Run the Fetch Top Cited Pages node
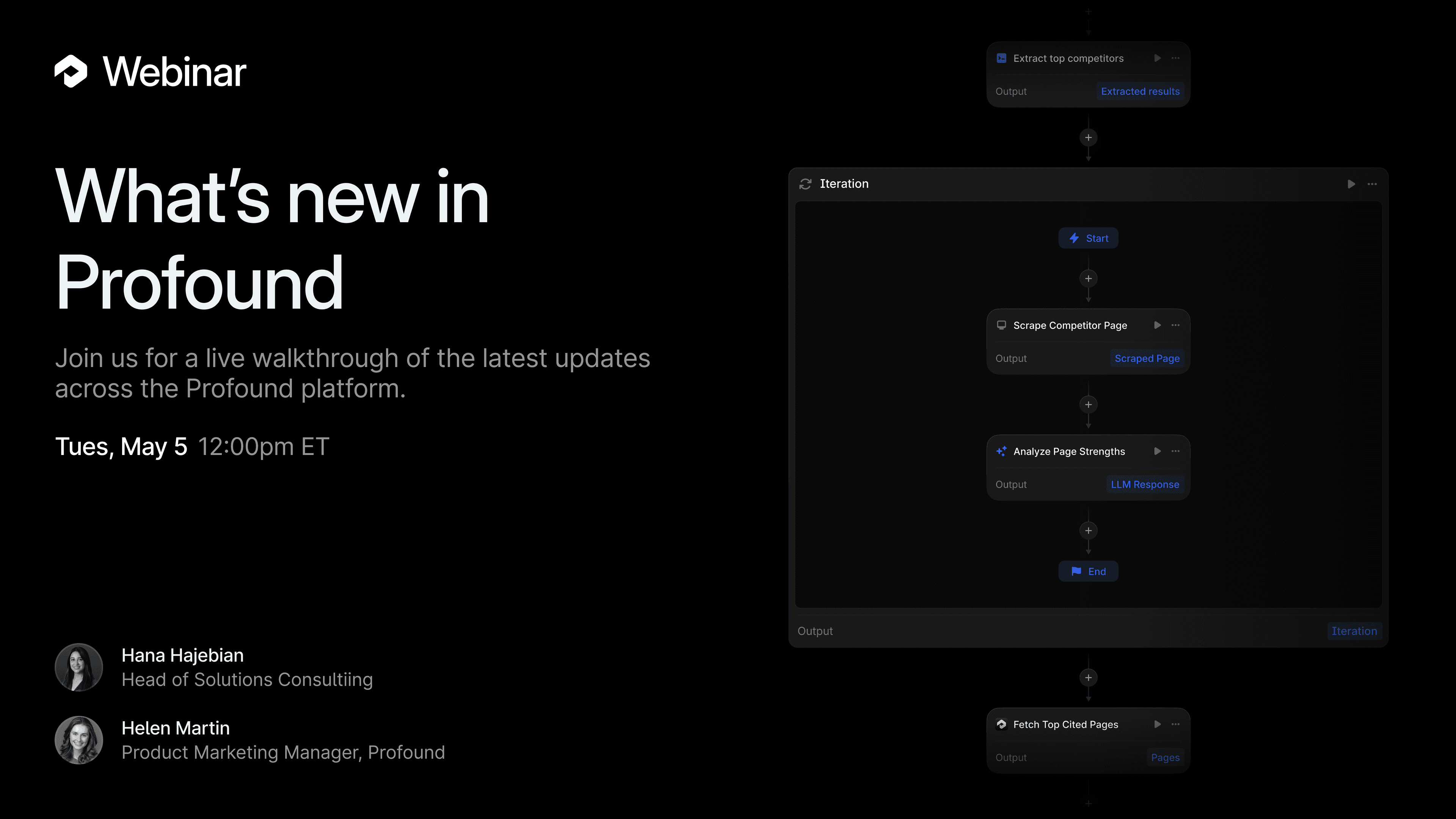The image size is (1456, 819). click(x=1157, y=724)
